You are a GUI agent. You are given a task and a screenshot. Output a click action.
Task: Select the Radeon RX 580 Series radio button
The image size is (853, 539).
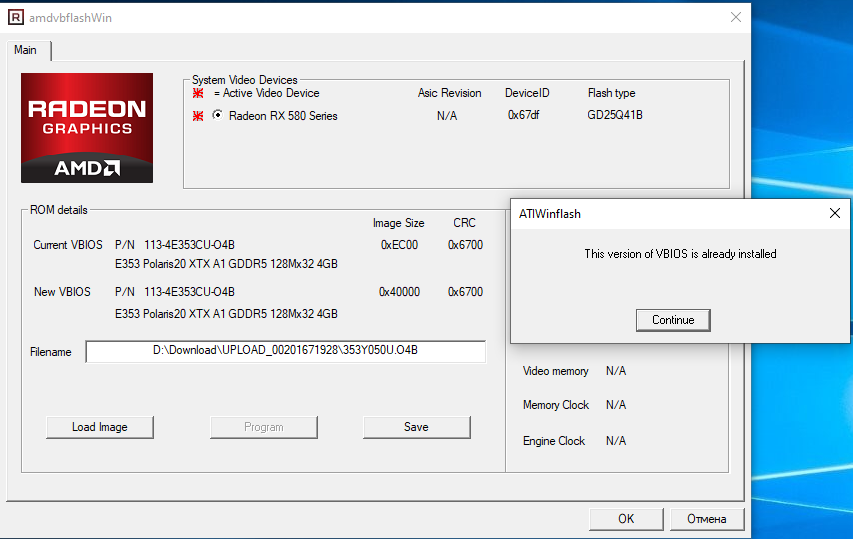pos(217,115)
